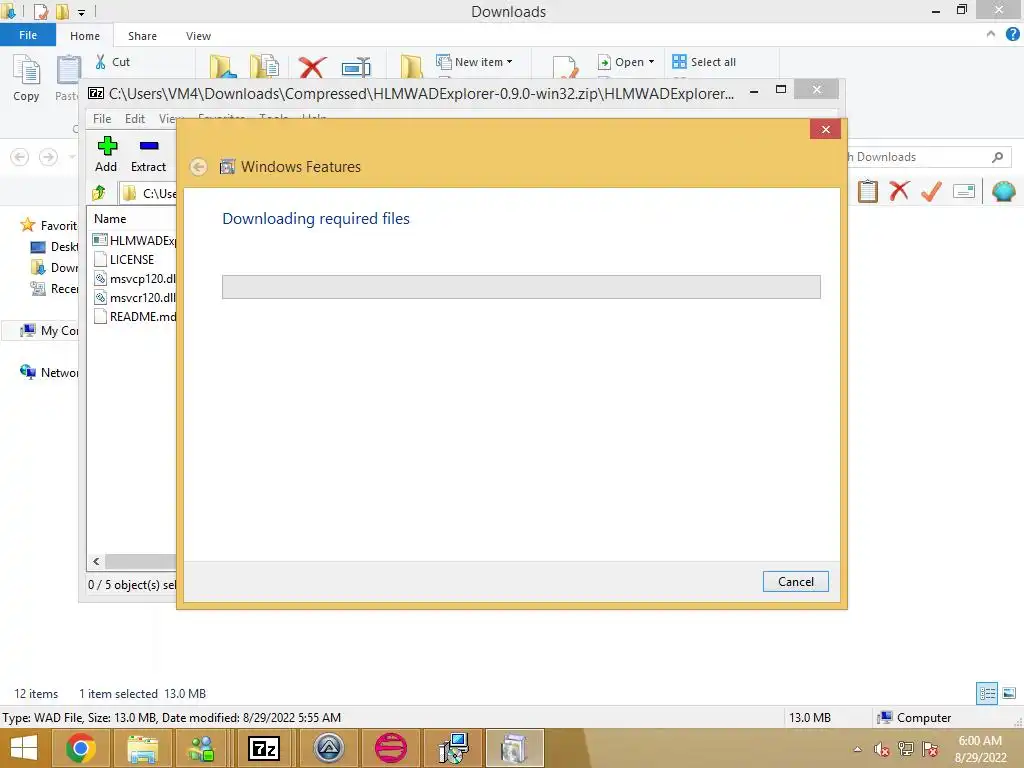The image size is (1024, 768).
Task: Open File Explorer from taskbar
Action: (142, 748)
